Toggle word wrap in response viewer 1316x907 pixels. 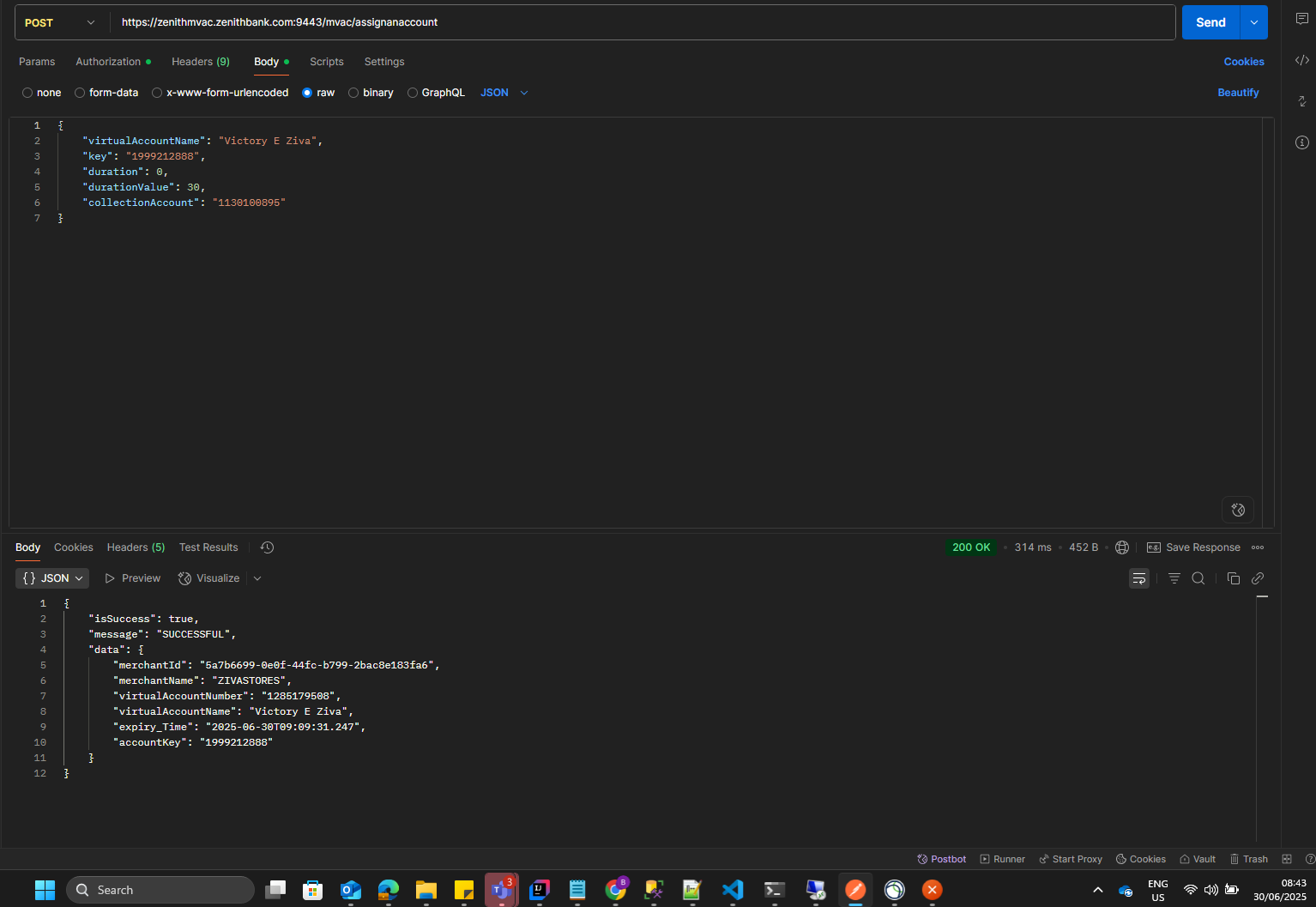[1138, 578]
